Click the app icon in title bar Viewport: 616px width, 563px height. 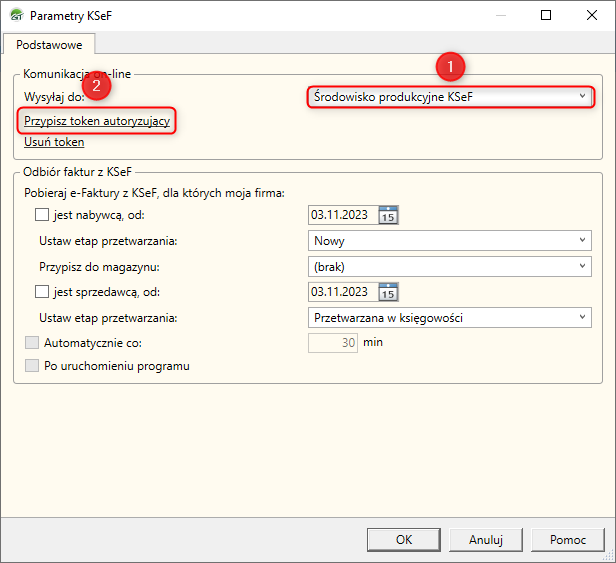click(14, 16)
